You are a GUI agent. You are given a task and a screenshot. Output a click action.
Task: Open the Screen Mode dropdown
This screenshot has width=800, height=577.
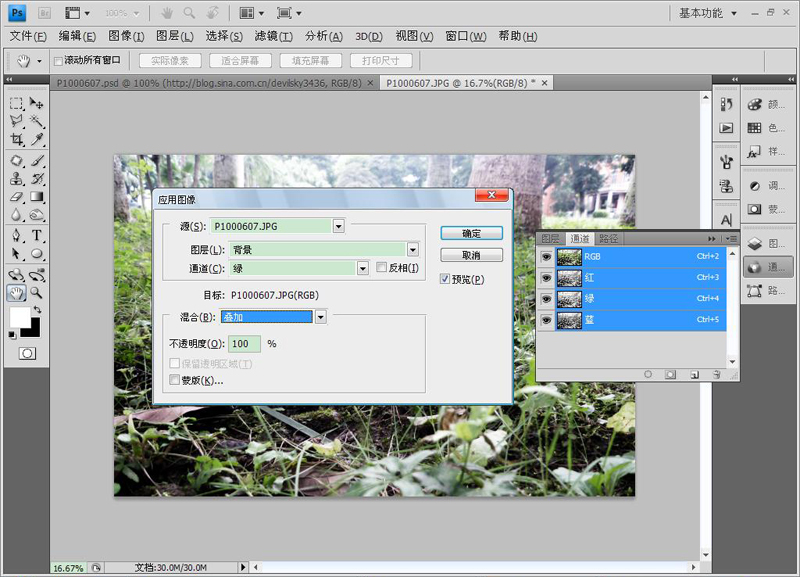click(x=289, y=13)
